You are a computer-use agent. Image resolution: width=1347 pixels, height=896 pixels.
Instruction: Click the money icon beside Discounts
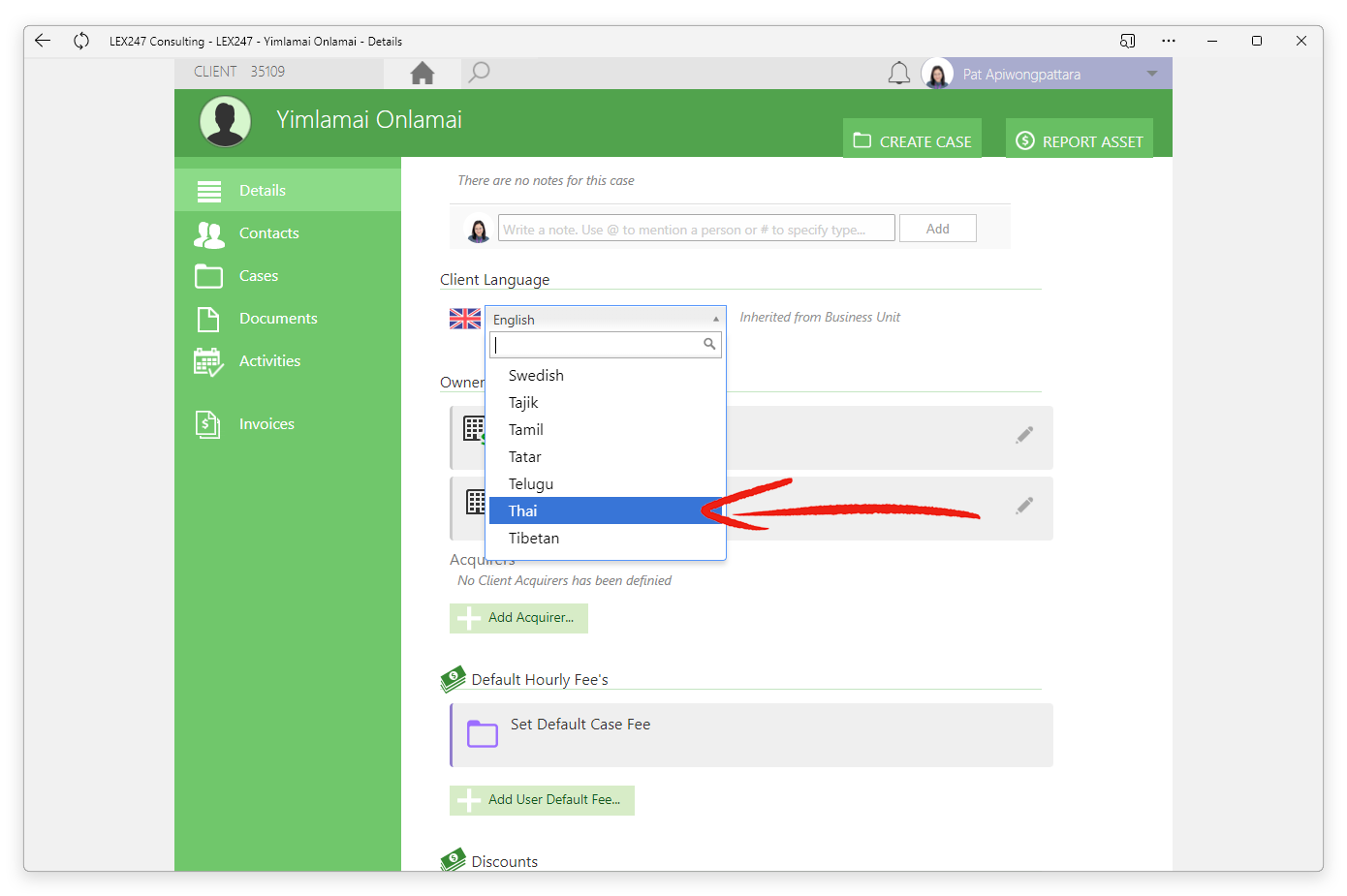[x=453, y=860]
